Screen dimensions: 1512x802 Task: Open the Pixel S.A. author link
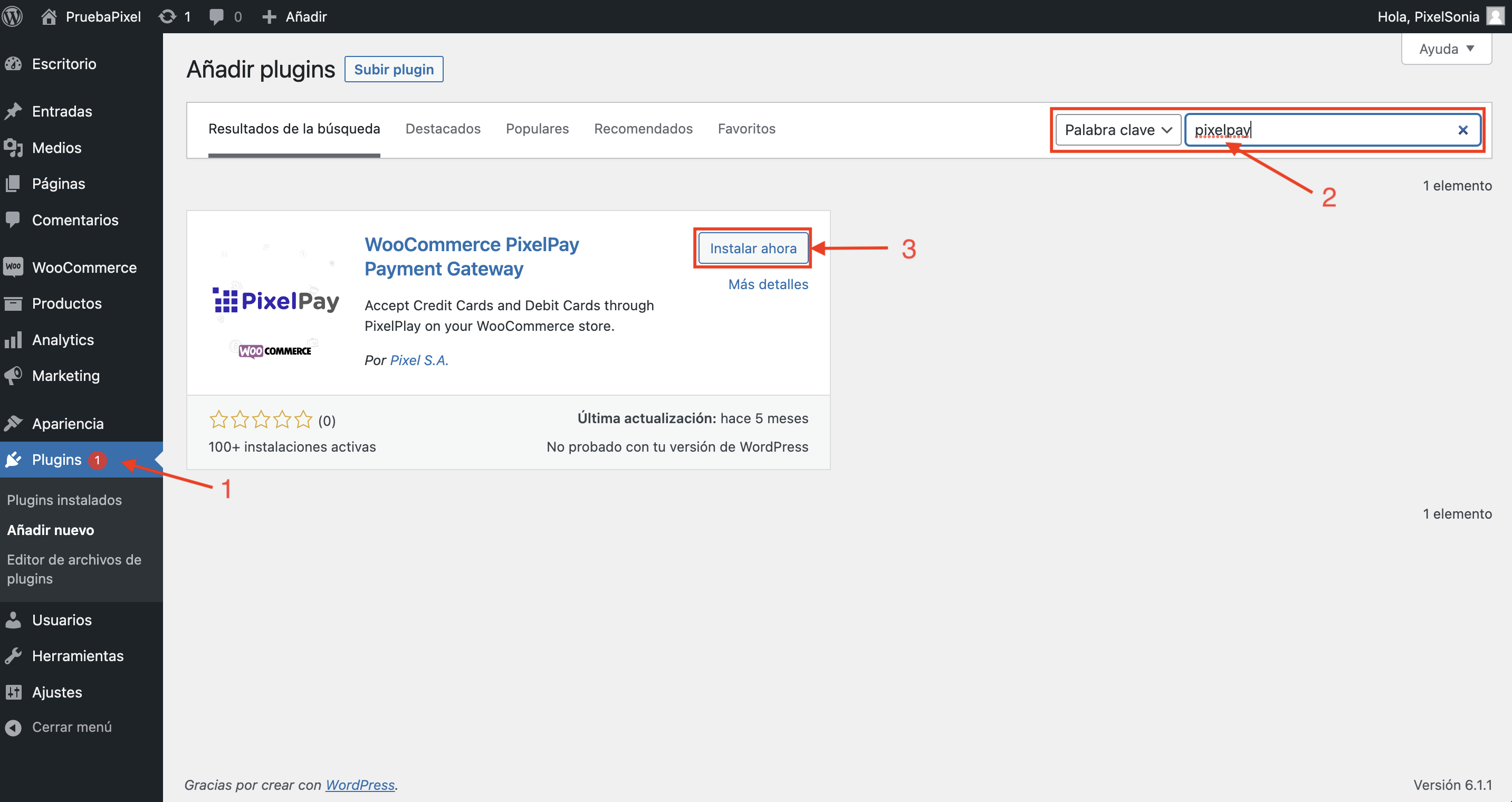pyautogui.click(x=419, y=360)
